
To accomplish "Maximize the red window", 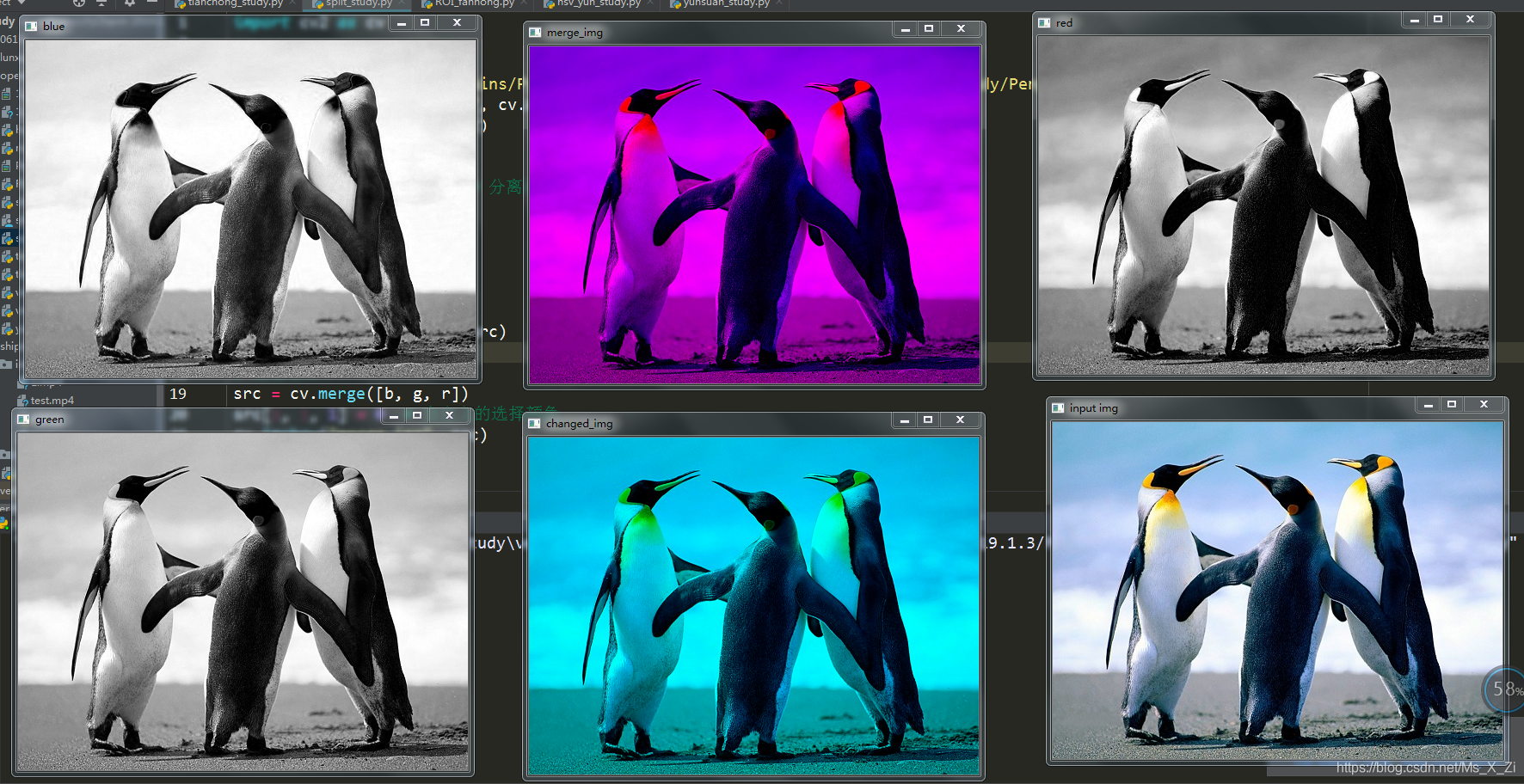I will (x=1438, y=20).
